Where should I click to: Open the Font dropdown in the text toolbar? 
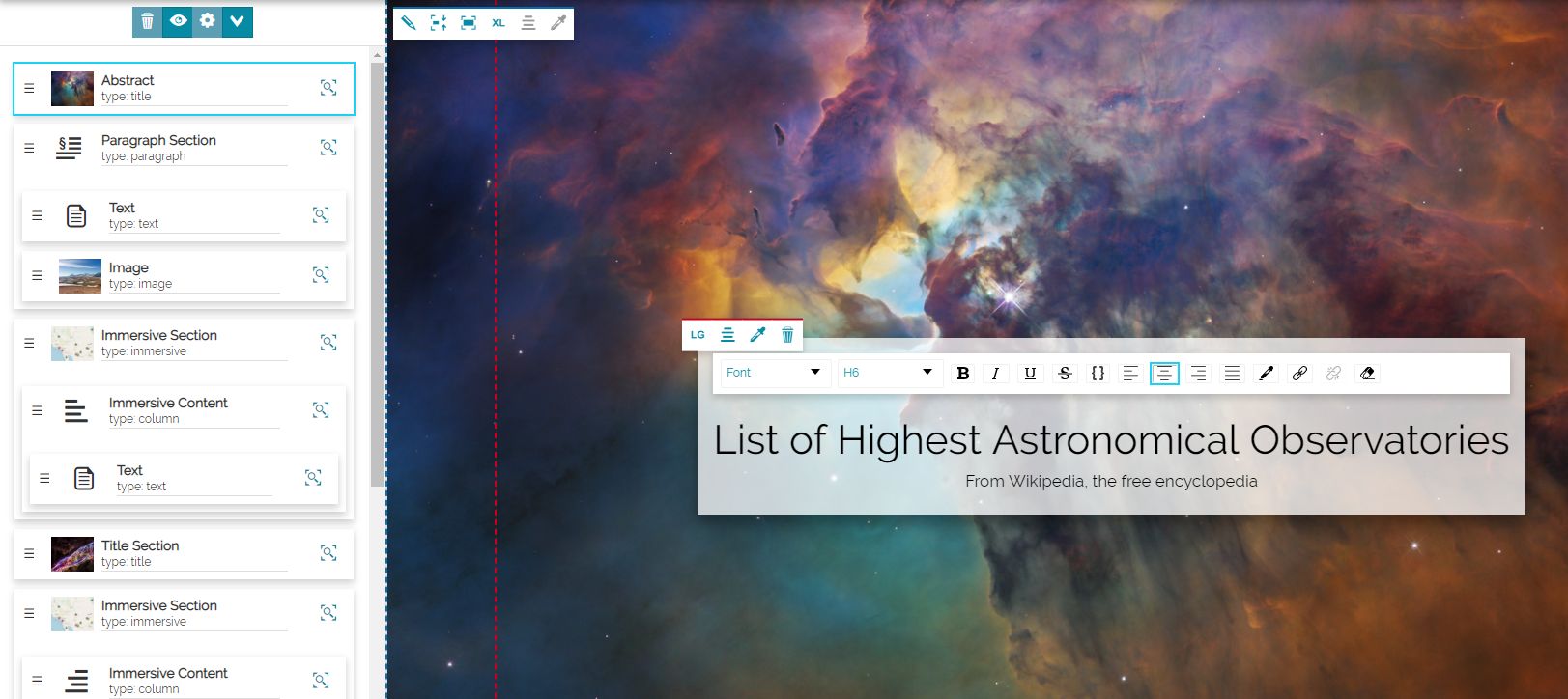[775, 373]
